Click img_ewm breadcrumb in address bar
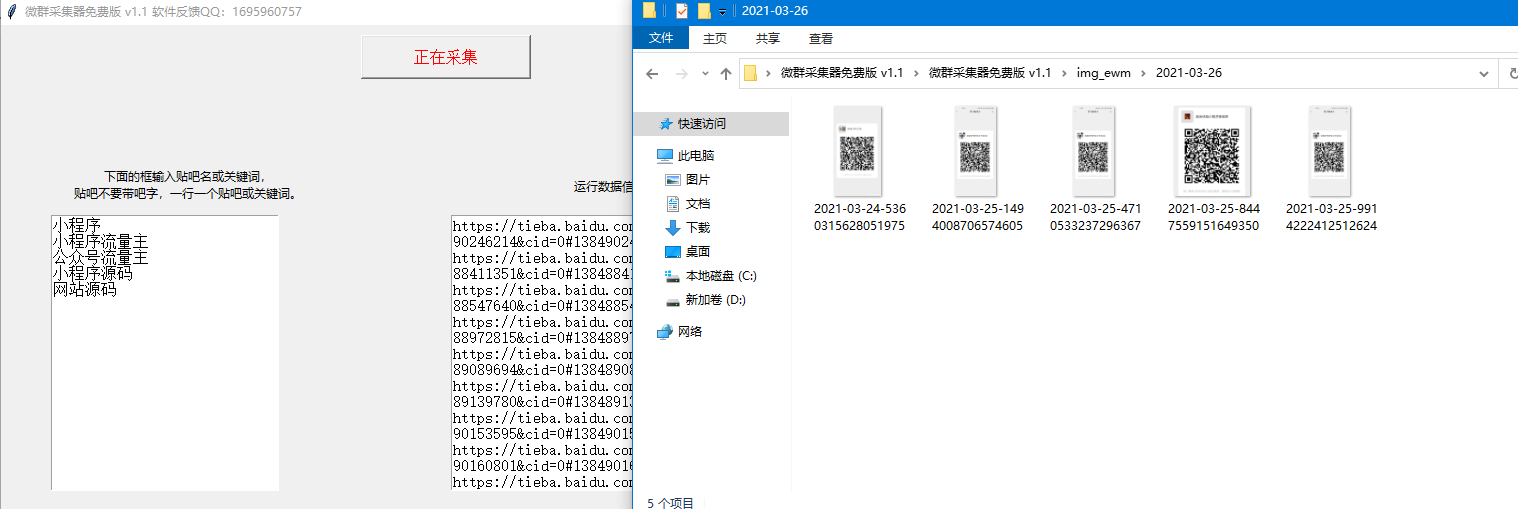Screen dimensions: 1518x509 1103,73
